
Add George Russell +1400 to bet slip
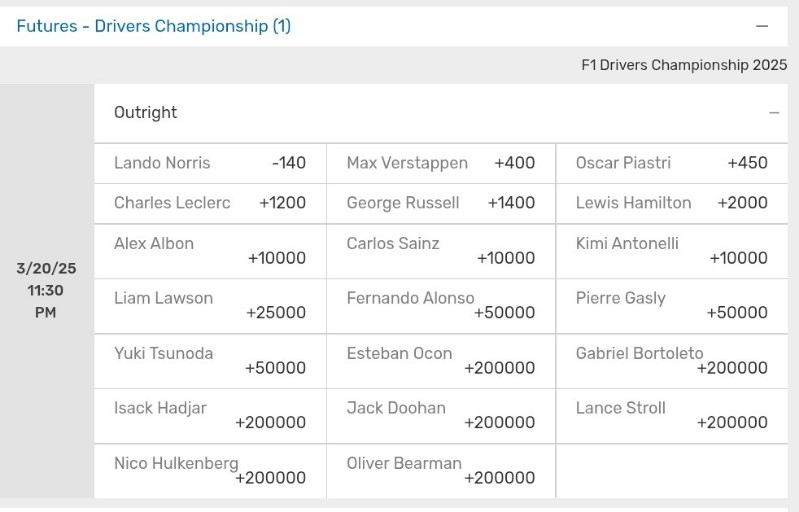pyautogui.click(x=441, y=203)
